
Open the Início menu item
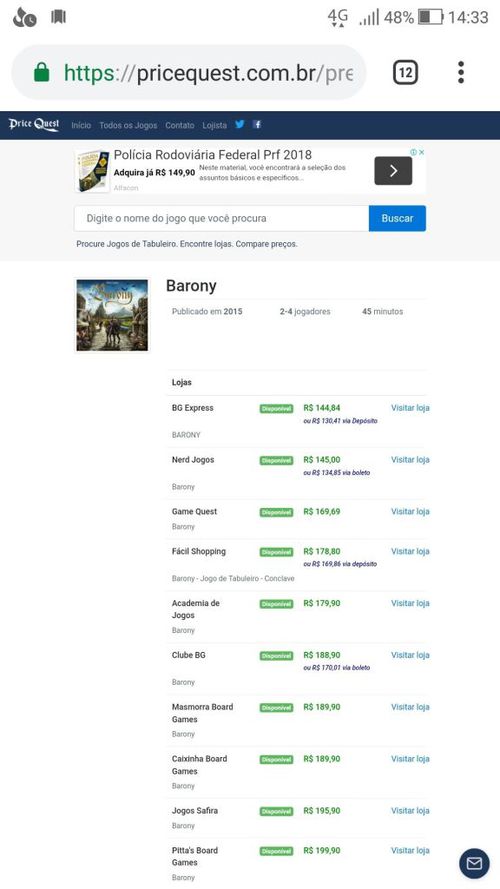pos(81,125)
